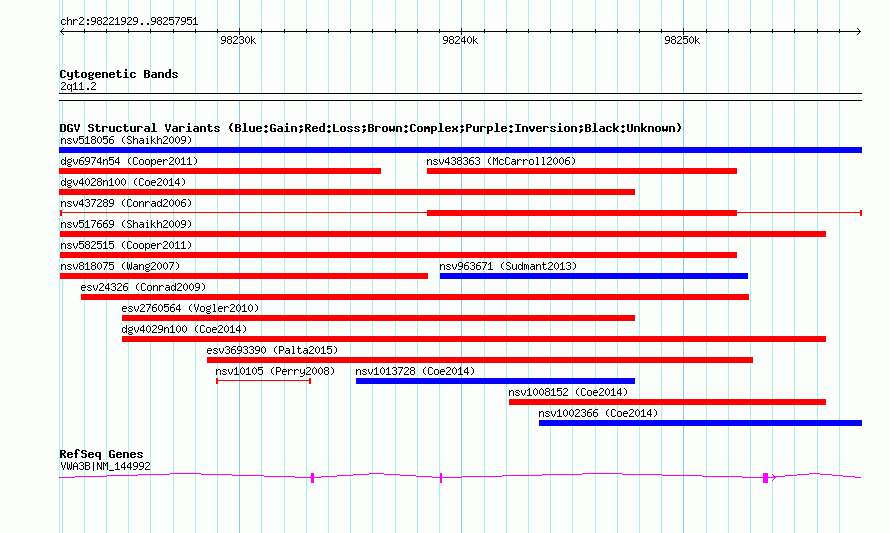Click the nsv818075 (Wang2007) label
Screen dimensions: 890x533
click(120, 266)
